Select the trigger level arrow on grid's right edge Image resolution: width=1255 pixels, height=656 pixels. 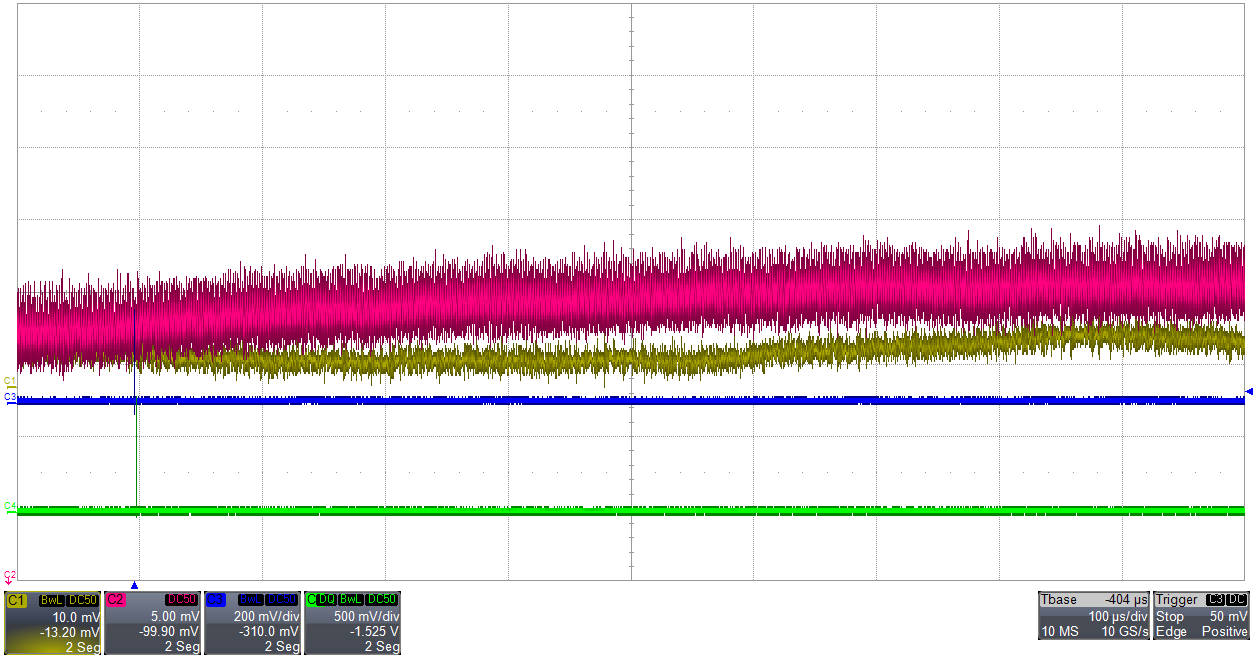(1249, 391)
